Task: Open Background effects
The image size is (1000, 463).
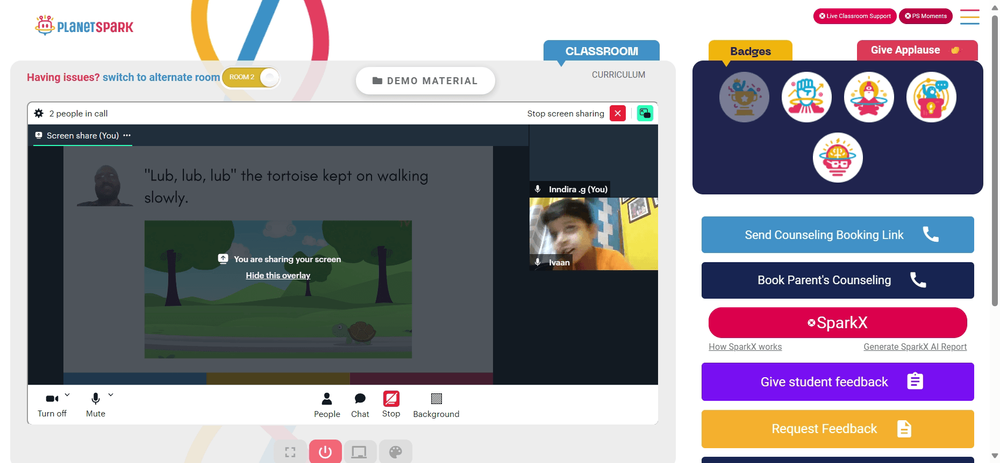Action: pos(436,405)
